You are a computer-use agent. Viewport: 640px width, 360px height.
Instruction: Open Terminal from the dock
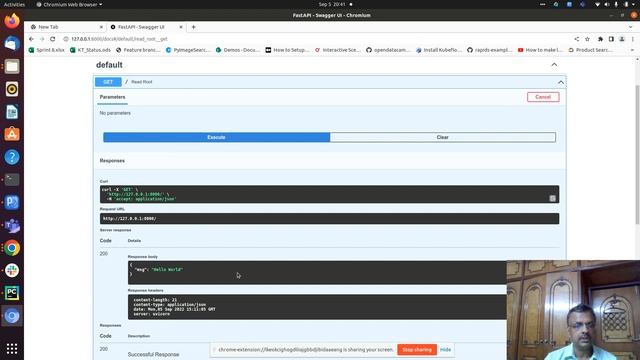12,180
